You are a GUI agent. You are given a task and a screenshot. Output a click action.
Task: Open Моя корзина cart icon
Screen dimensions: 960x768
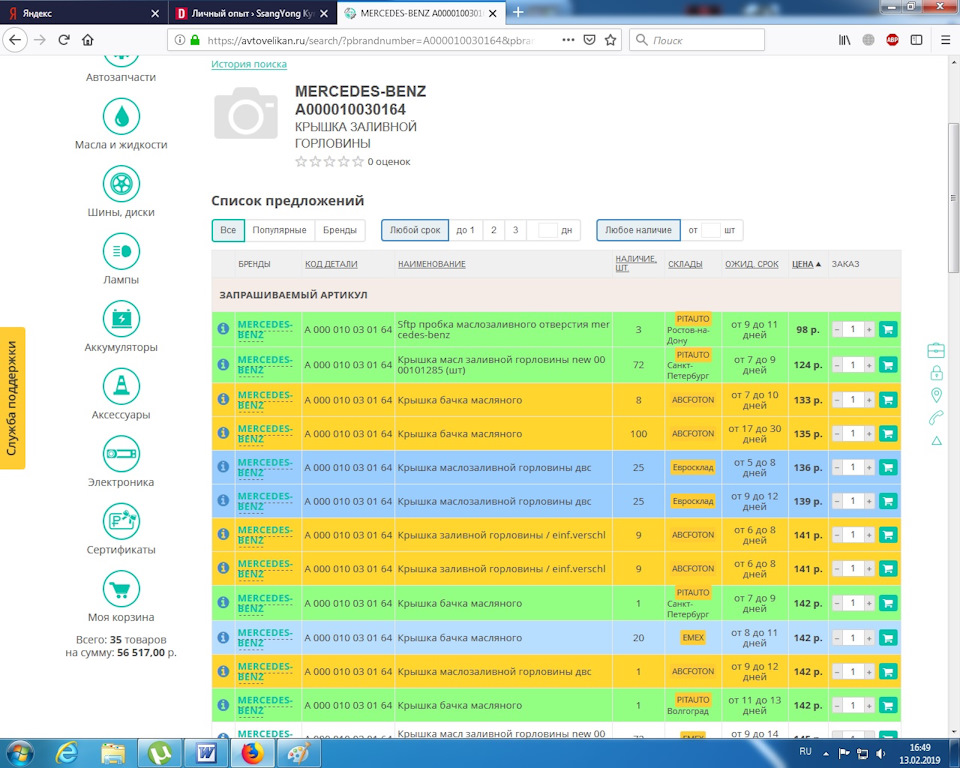coord(121,589)
